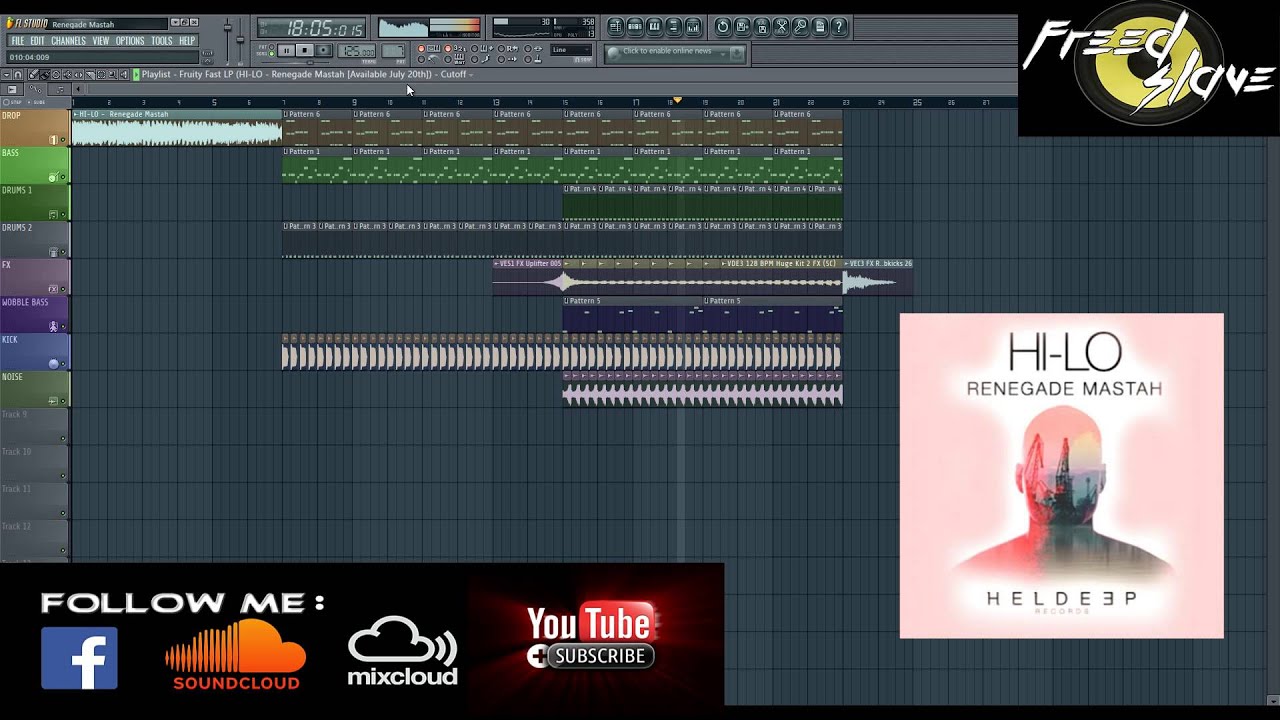Image resolution: width=1280 pixels, height=720 pixels.
Task: Open the piano roll toolbar icon
Action: (654, 27)
